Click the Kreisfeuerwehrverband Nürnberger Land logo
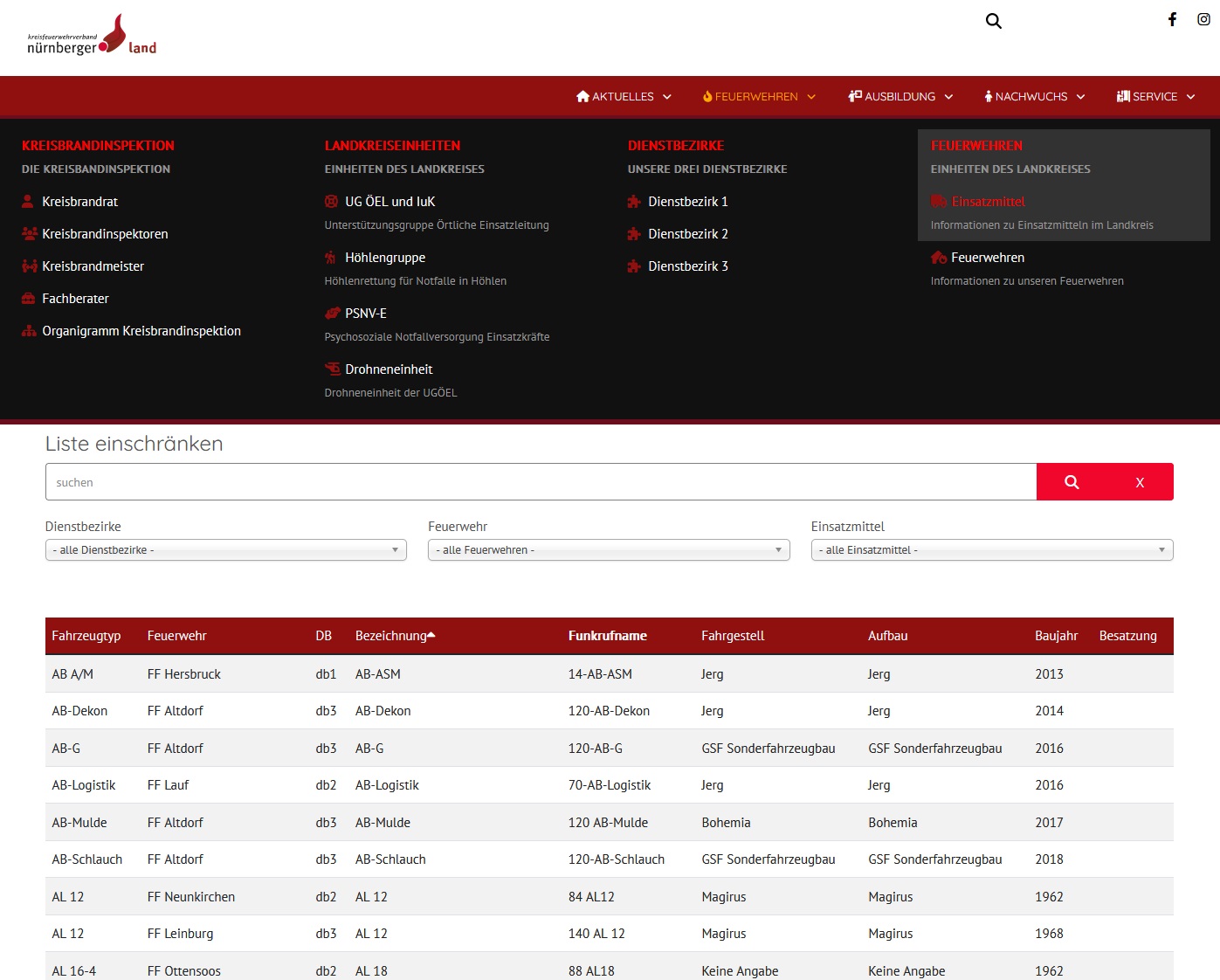 click(x=92, y=38)
